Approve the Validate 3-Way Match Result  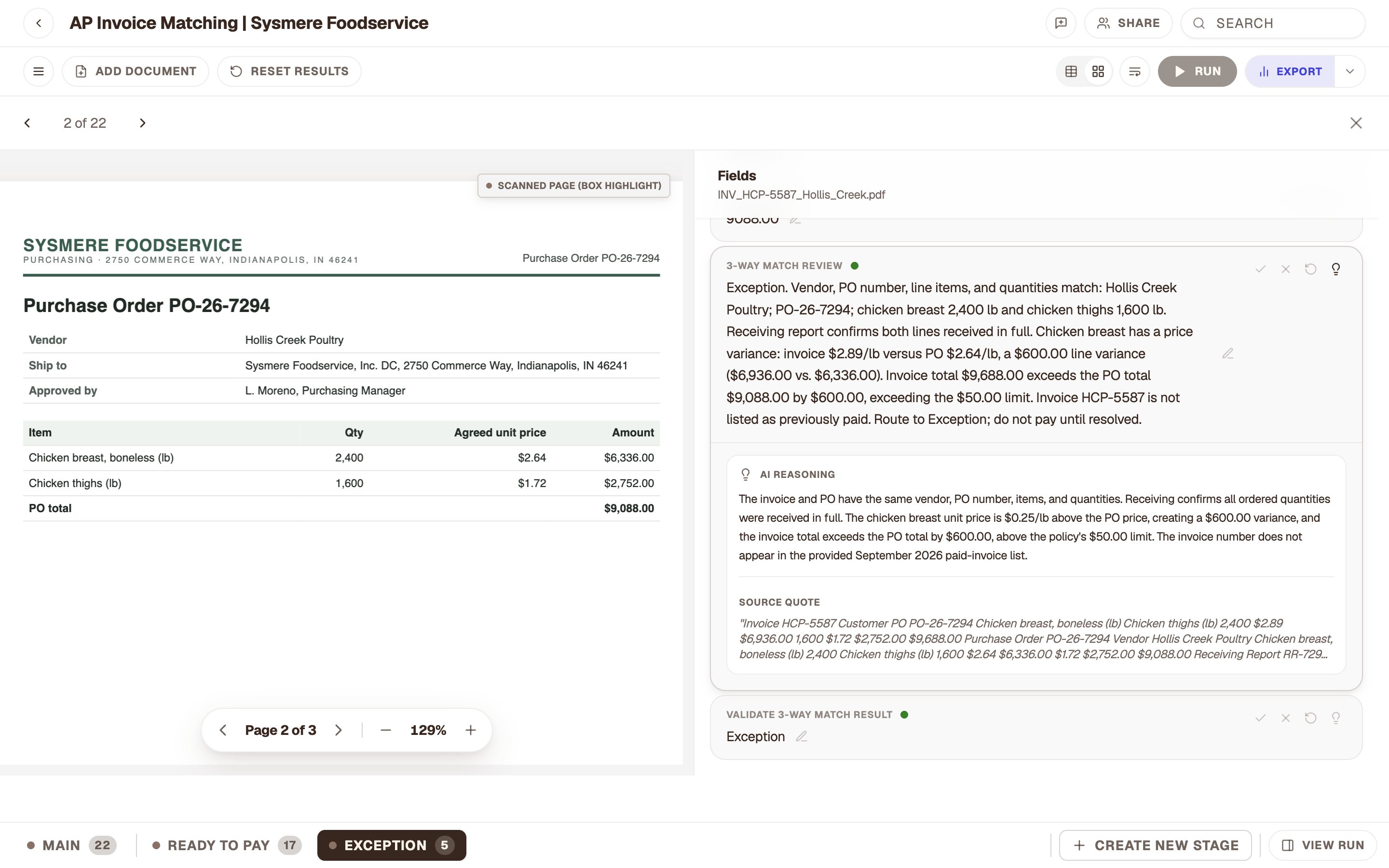click(x=1260, y=718)
